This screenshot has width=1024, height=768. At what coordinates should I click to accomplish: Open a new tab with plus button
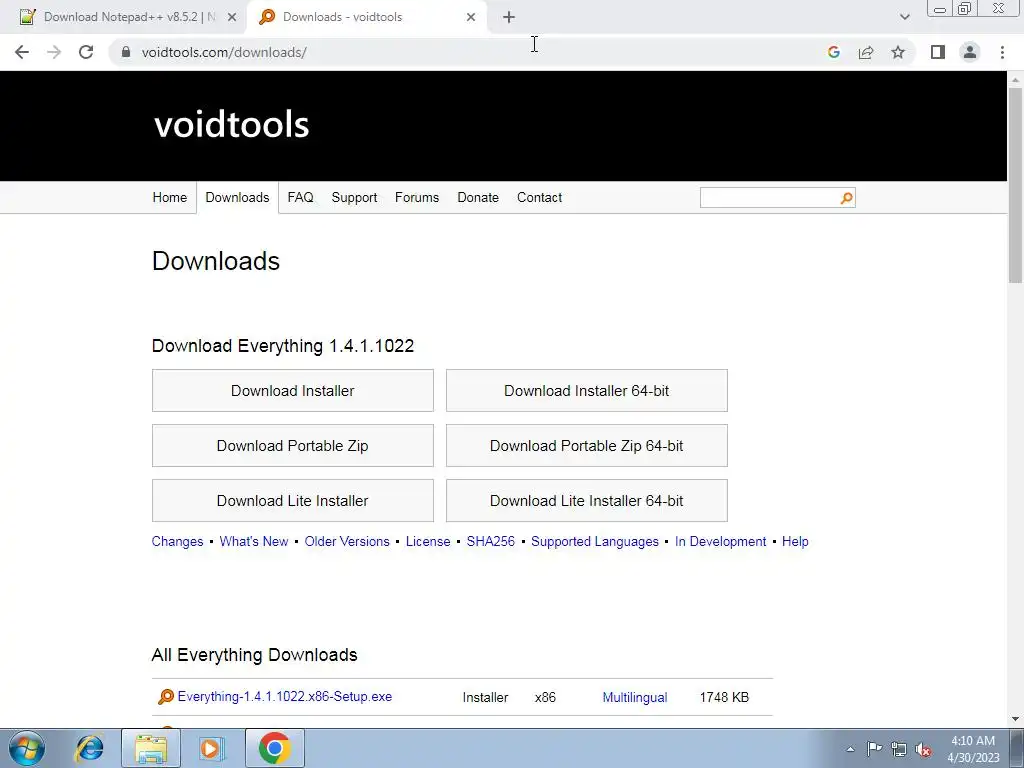pyautogui.click(x=509, y=18)
